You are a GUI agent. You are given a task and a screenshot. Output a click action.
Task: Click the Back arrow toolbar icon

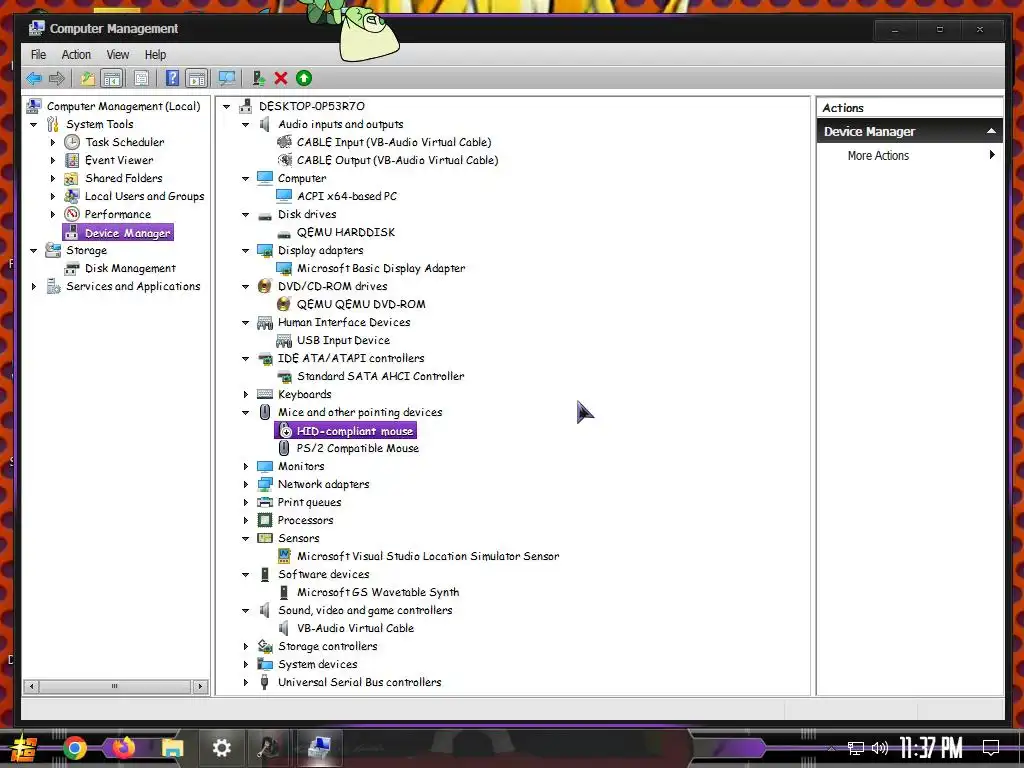(x=34, y=79)
